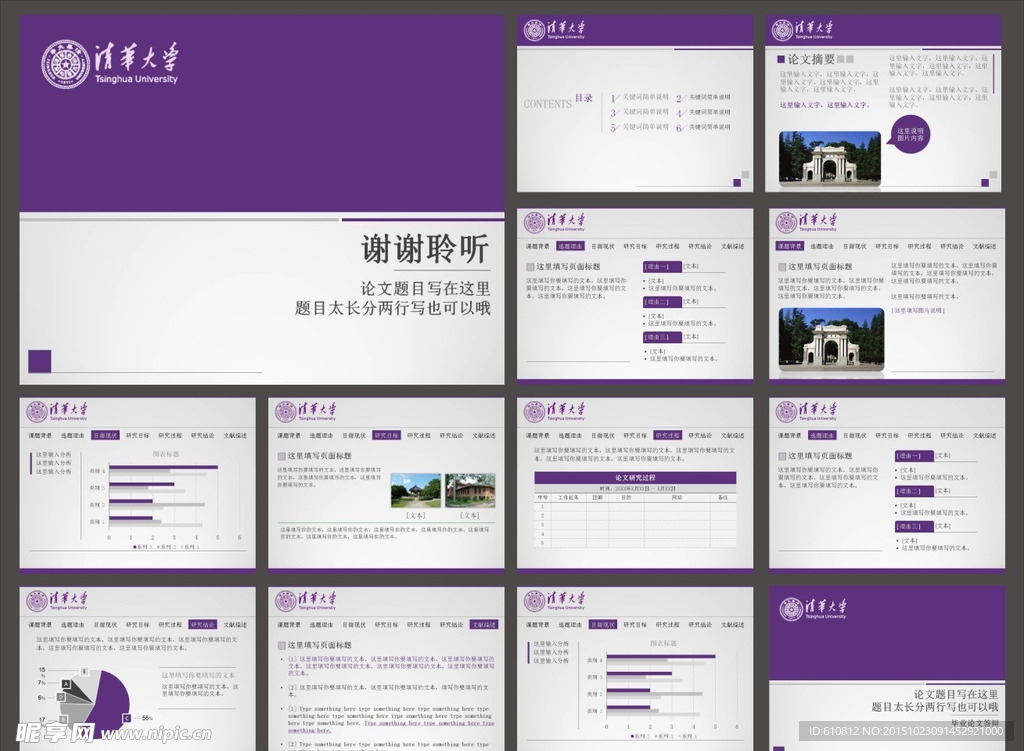Click the CONTENTS heading on the contents slide
Screen dimensions: 1024x751
547,104
